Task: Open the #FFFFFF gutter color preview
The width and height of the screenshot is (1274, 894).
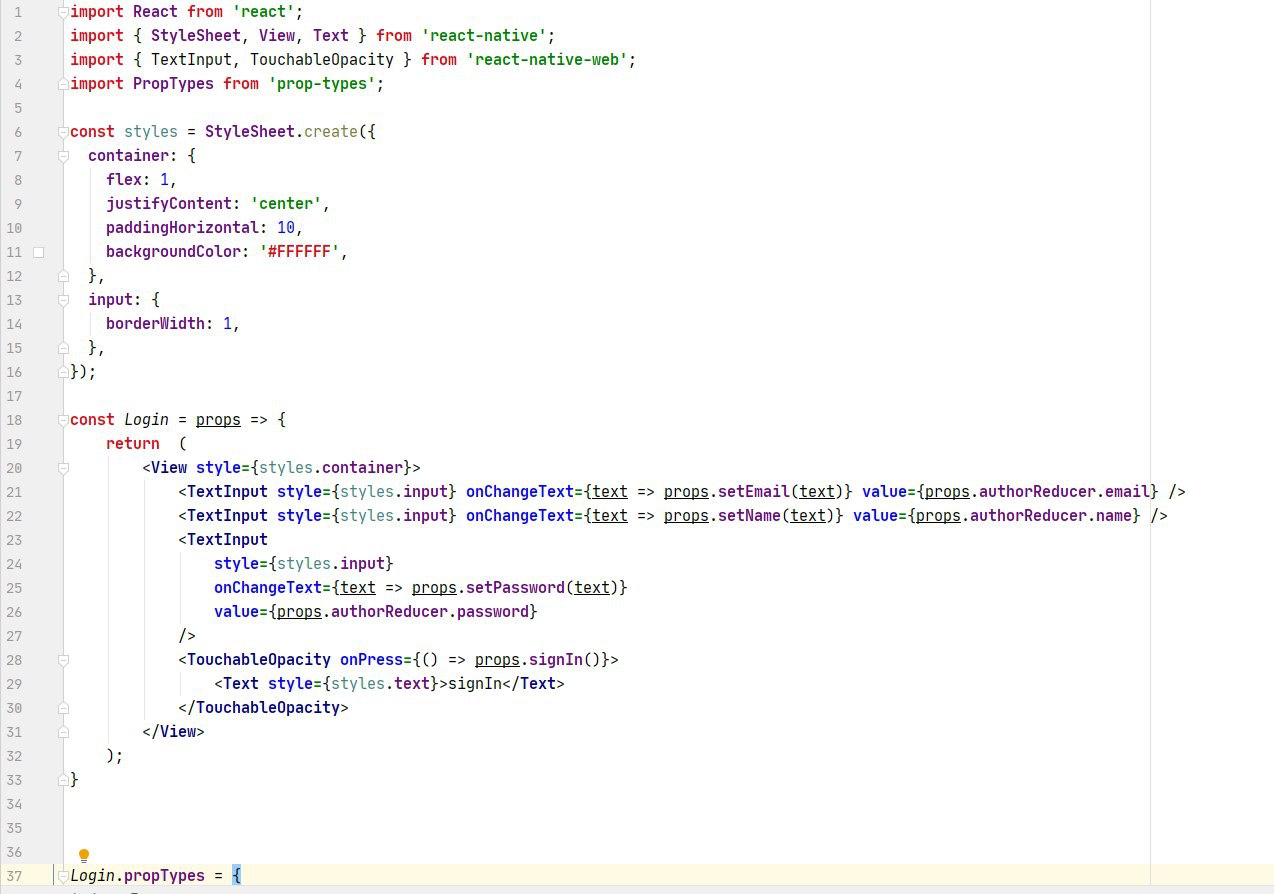Action: coord(39,252)
